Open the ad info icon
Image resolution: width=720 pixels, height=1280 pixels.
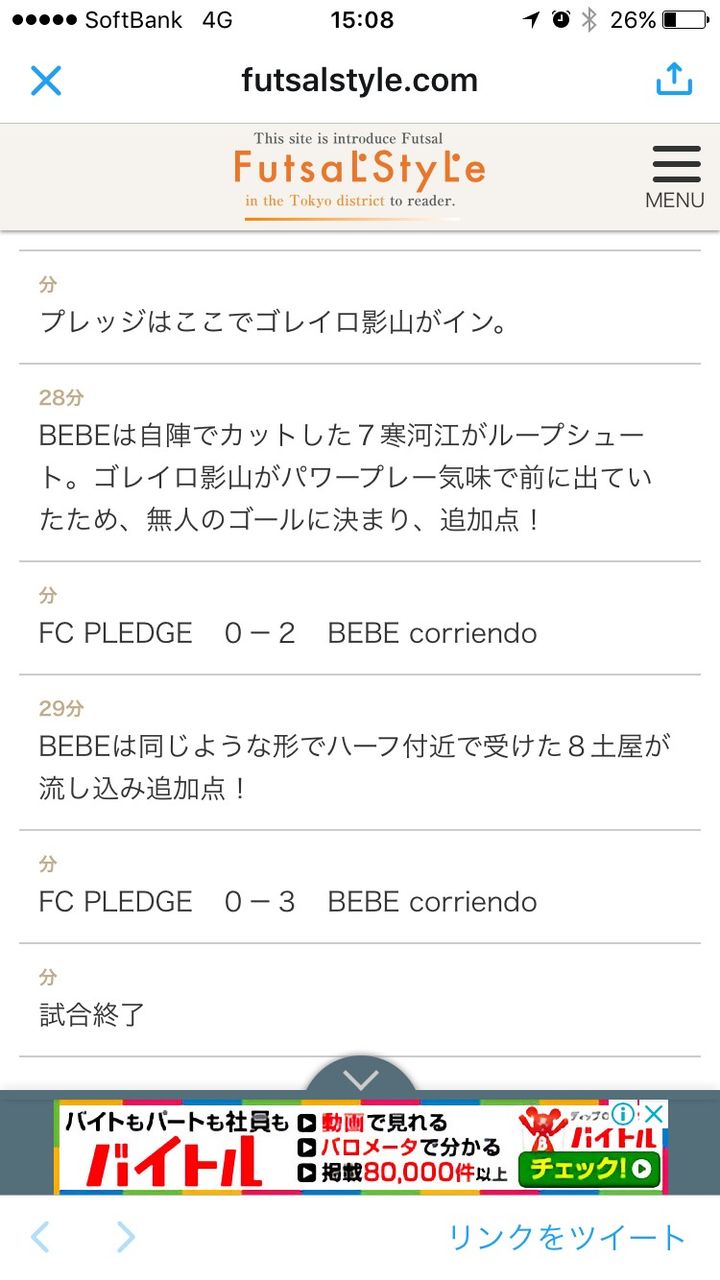(625, 1114)
